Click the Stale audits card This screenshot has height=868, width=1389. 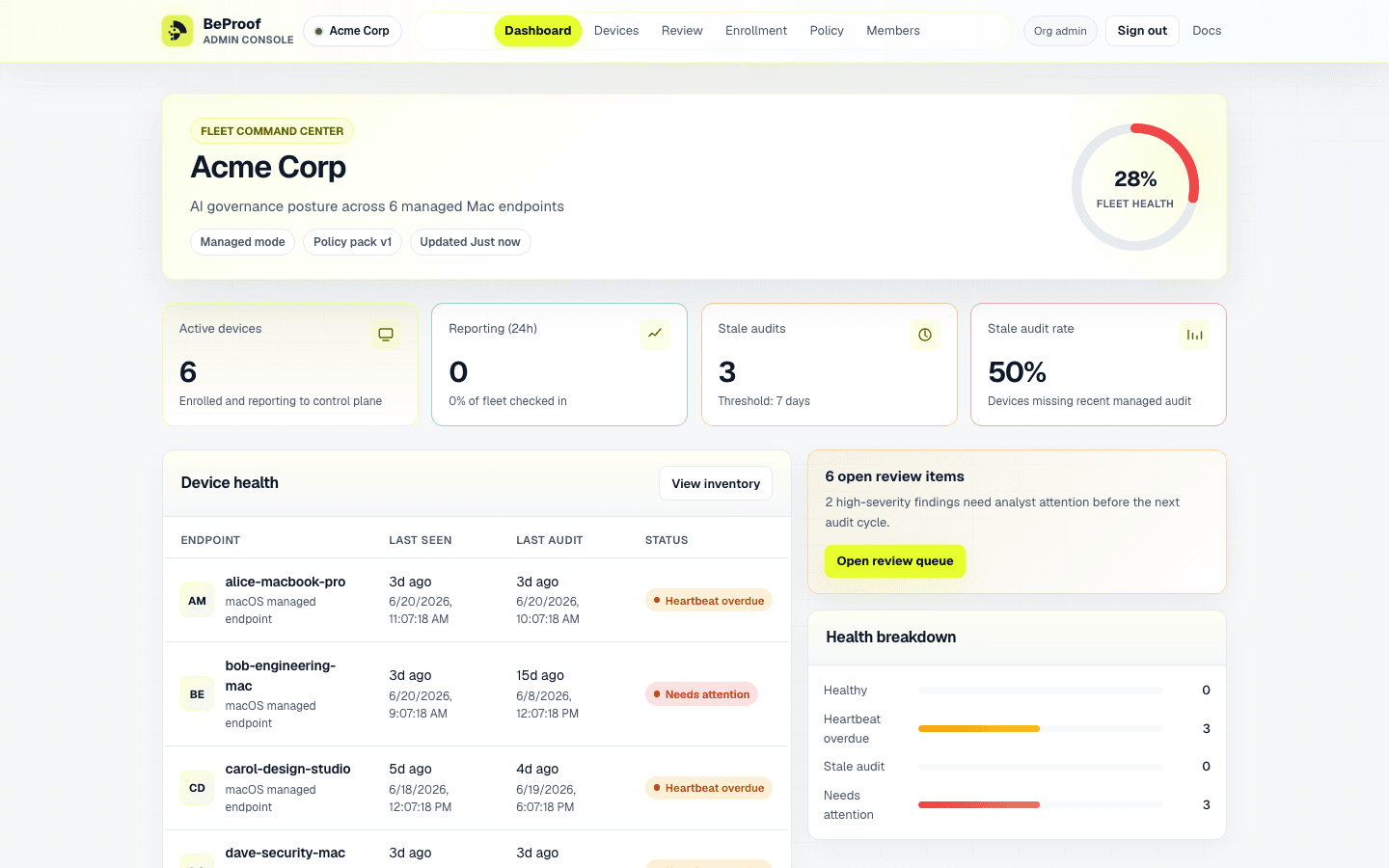830,365
